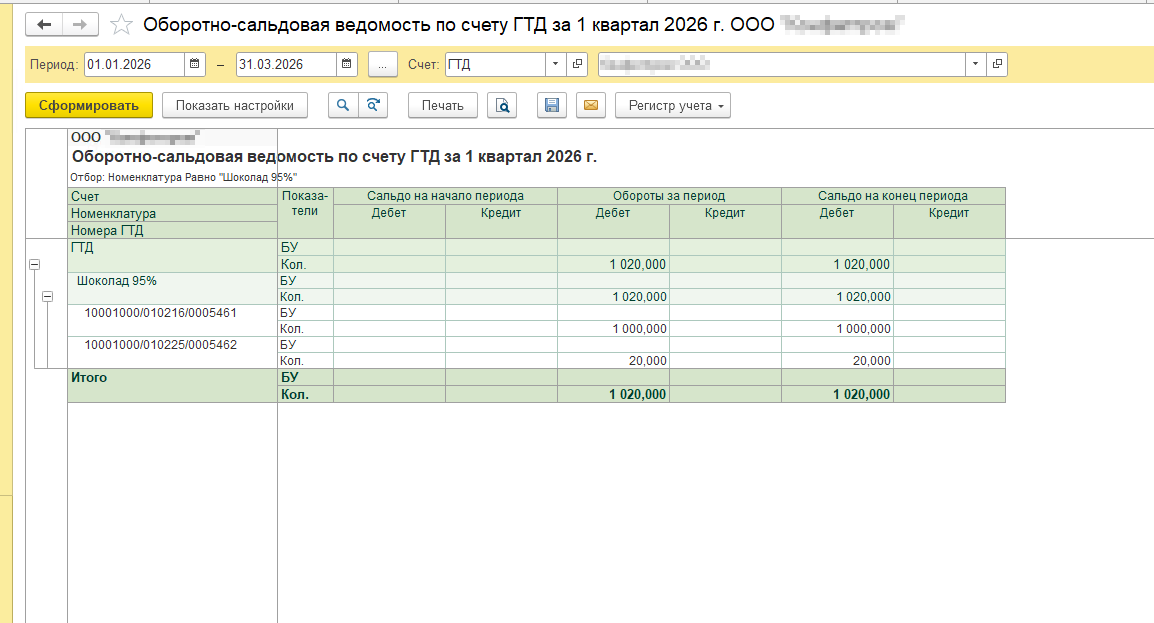
Task: Select the Шоколад 95% row
Action: point(173,288)
